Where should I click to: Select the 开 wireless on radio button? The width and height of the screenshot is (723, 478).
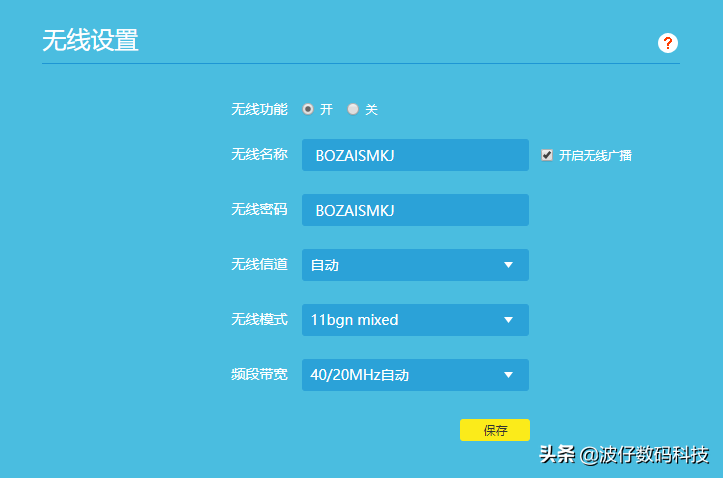[x=308, y=109]
